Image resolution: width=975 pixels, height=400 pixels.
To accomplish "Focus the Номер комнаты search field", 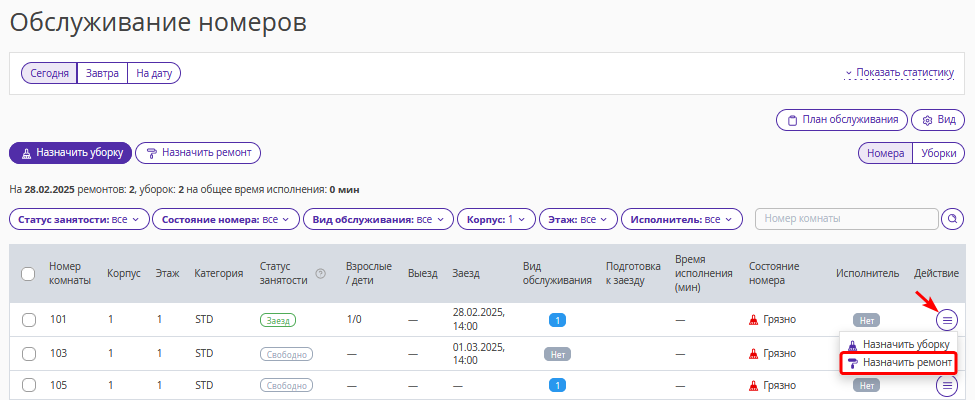I will 846,219.
